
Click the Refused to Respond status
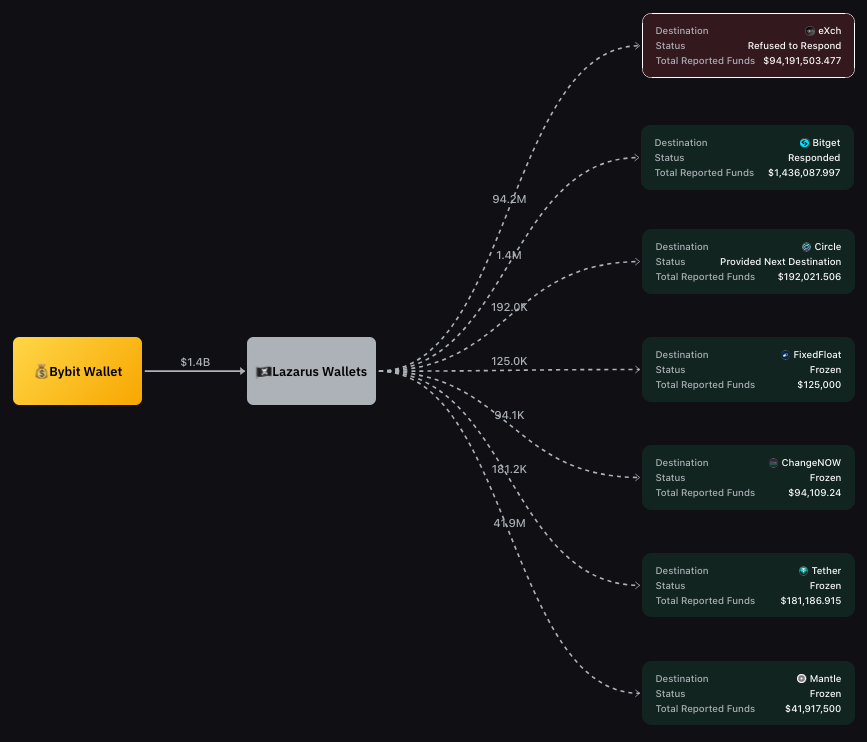[x=794, y=46]
